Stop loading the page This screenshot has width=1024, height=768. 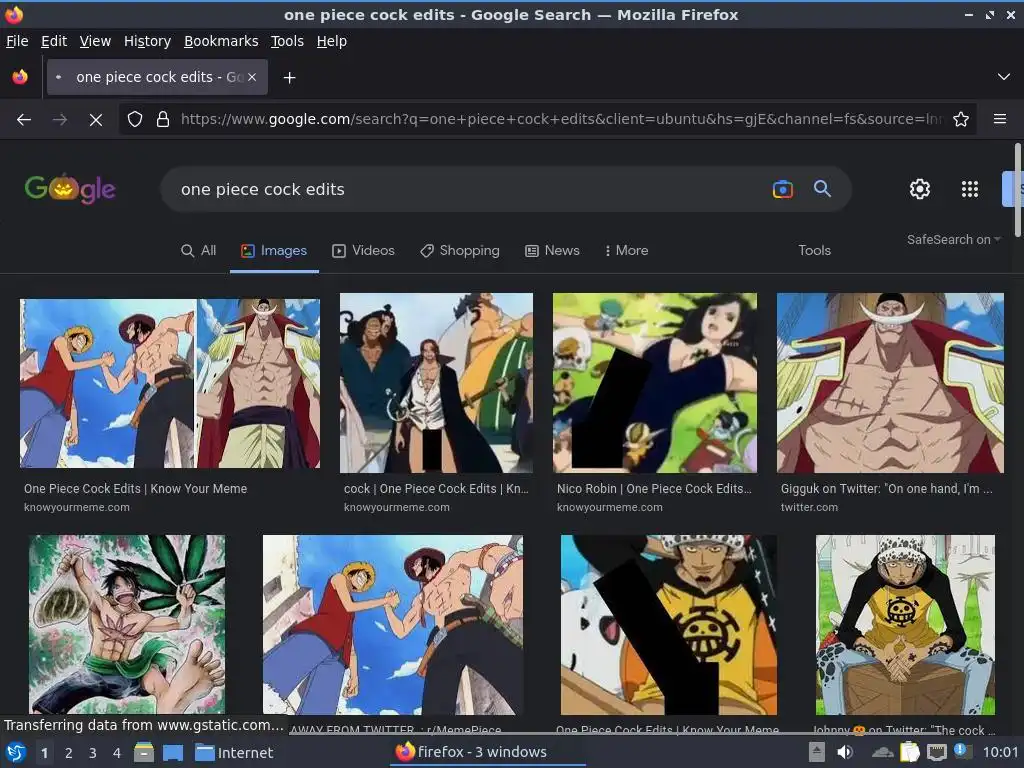tap(95, 120)
